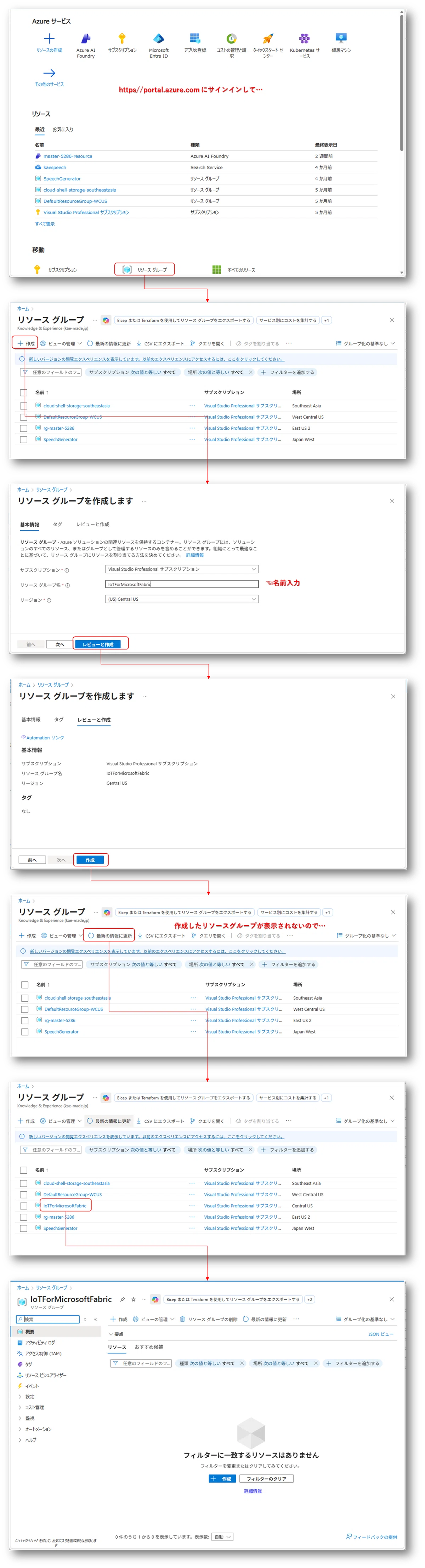The height and width of the screenshot is (1568, 425).
Task: Tick the IoTForMicrosoftFabric row checkbox
Action: click(x=23, y=1206)
